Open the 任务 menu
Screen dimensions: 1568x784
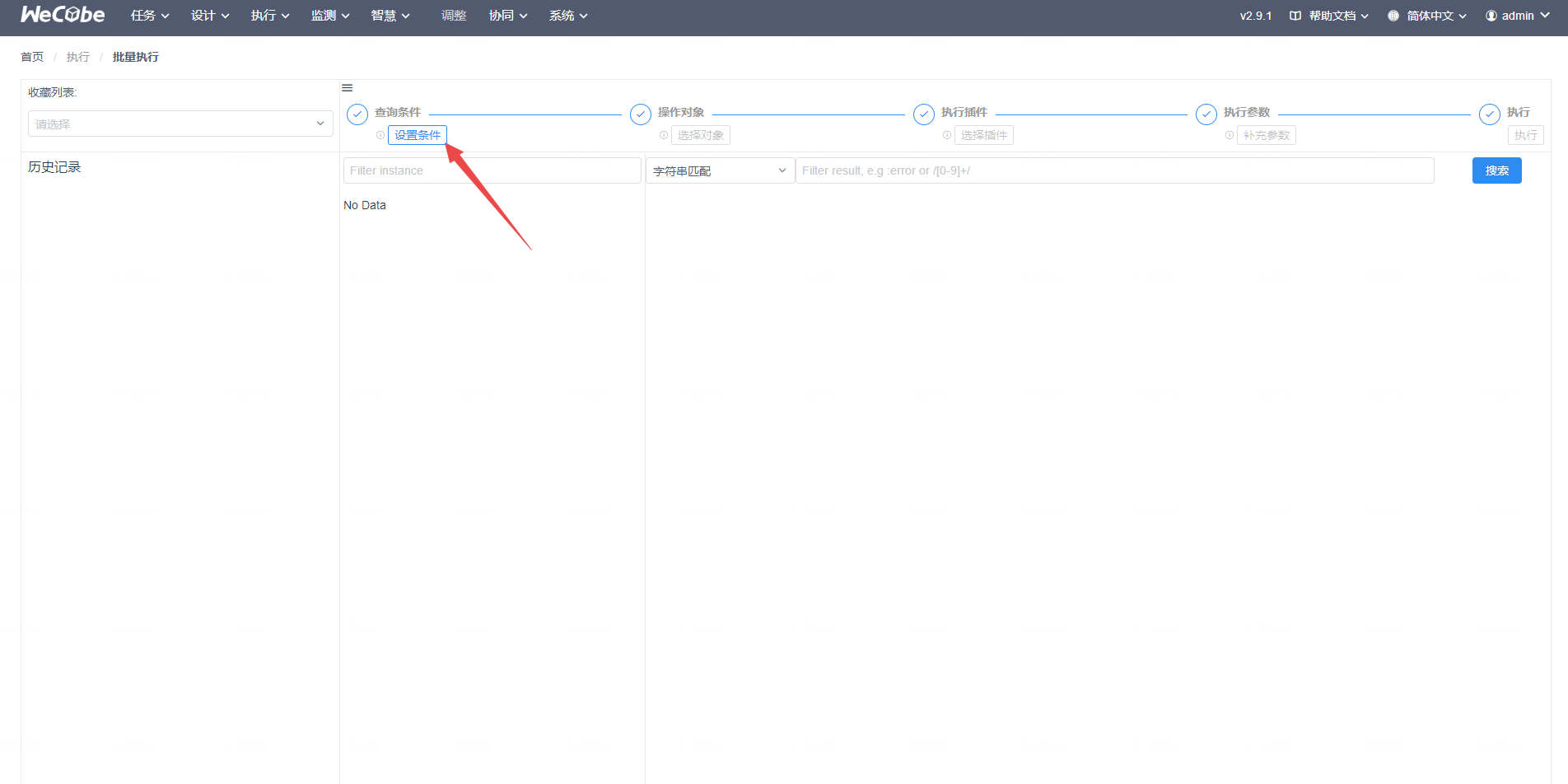(150, 16)
